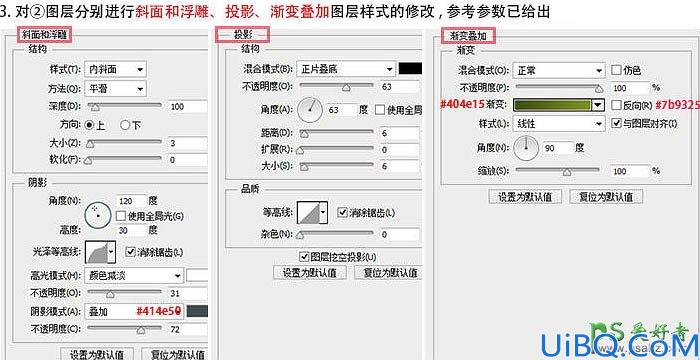Click the 投影 大小(S) slider
Screen dimensions: 700x360
click(337, 166)
